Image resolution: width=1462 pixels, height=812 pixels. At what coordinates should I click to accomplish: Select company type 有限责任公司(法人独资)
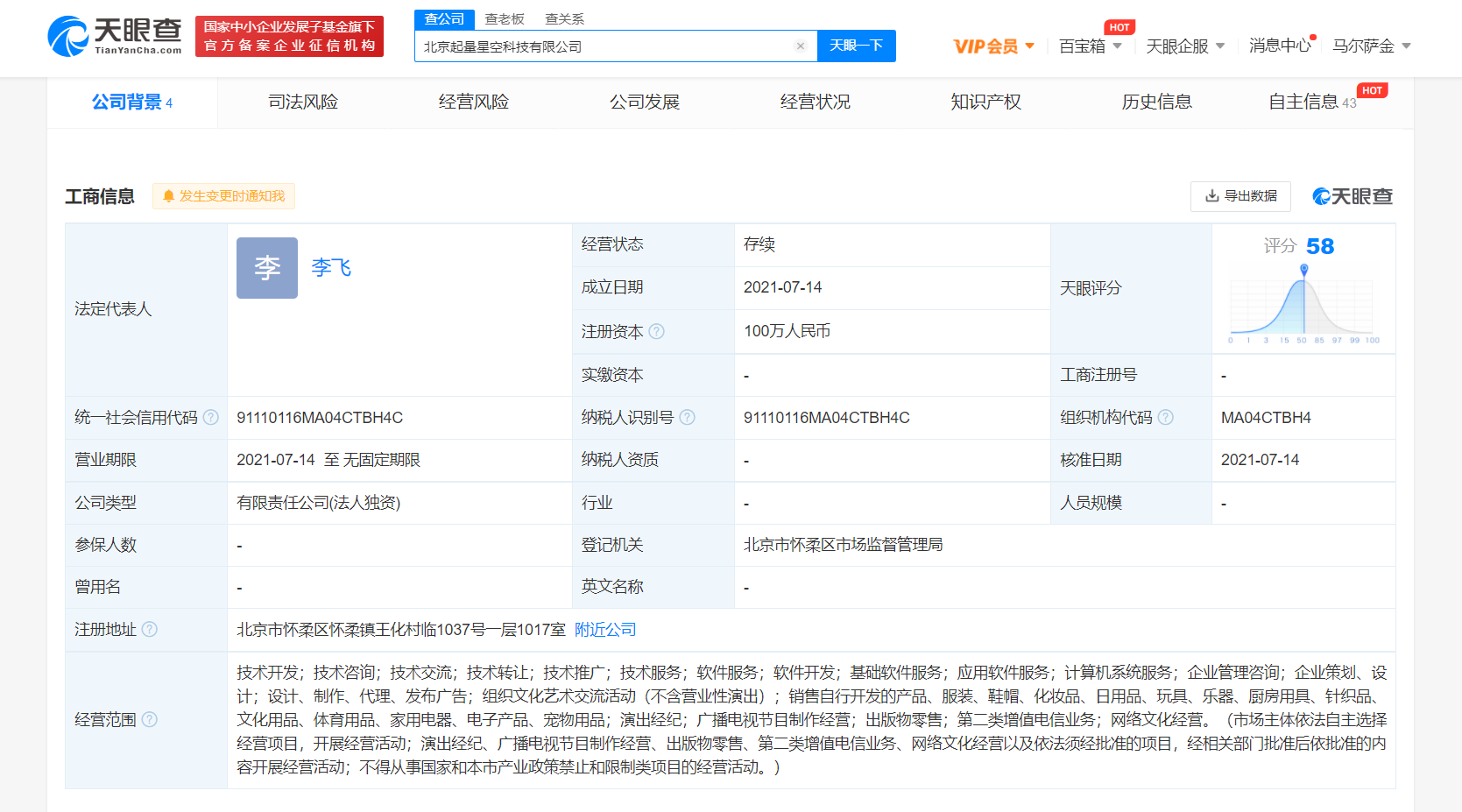coord(319,503)
